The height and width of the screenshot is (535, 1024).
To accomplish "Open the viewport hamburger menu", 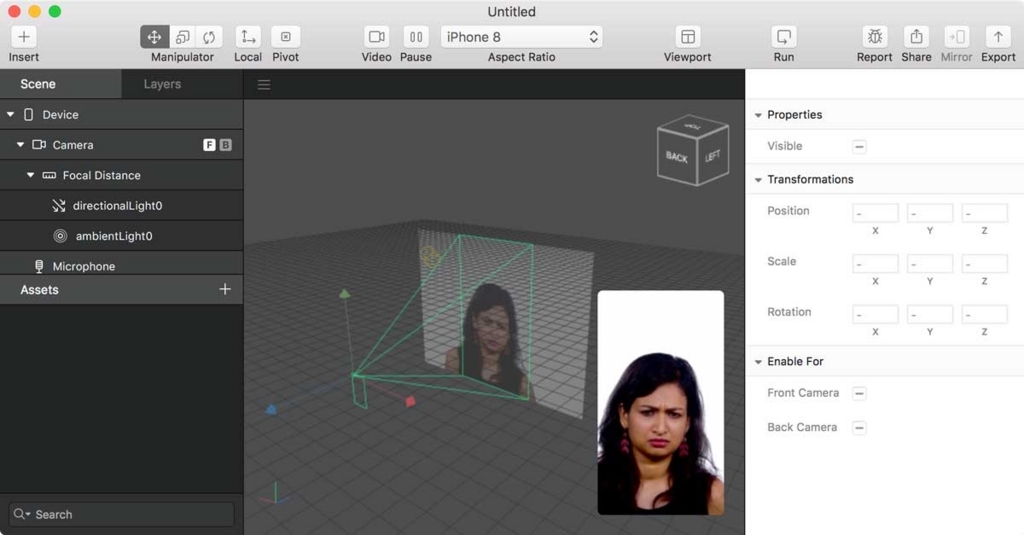I will [x=264, y=85].
